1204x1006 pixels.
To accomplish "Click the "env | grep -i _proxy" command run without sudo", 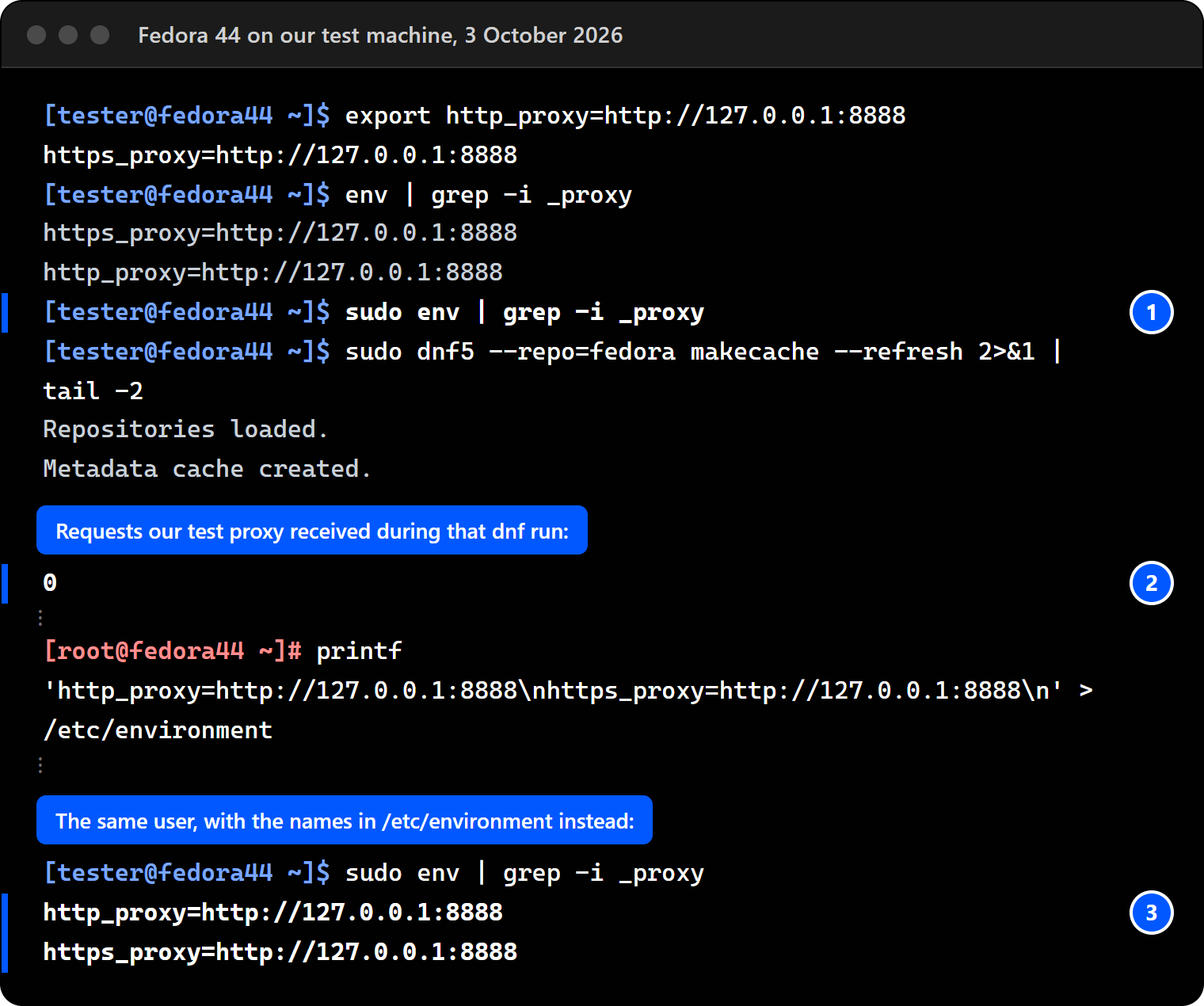I will coord(489,195).
